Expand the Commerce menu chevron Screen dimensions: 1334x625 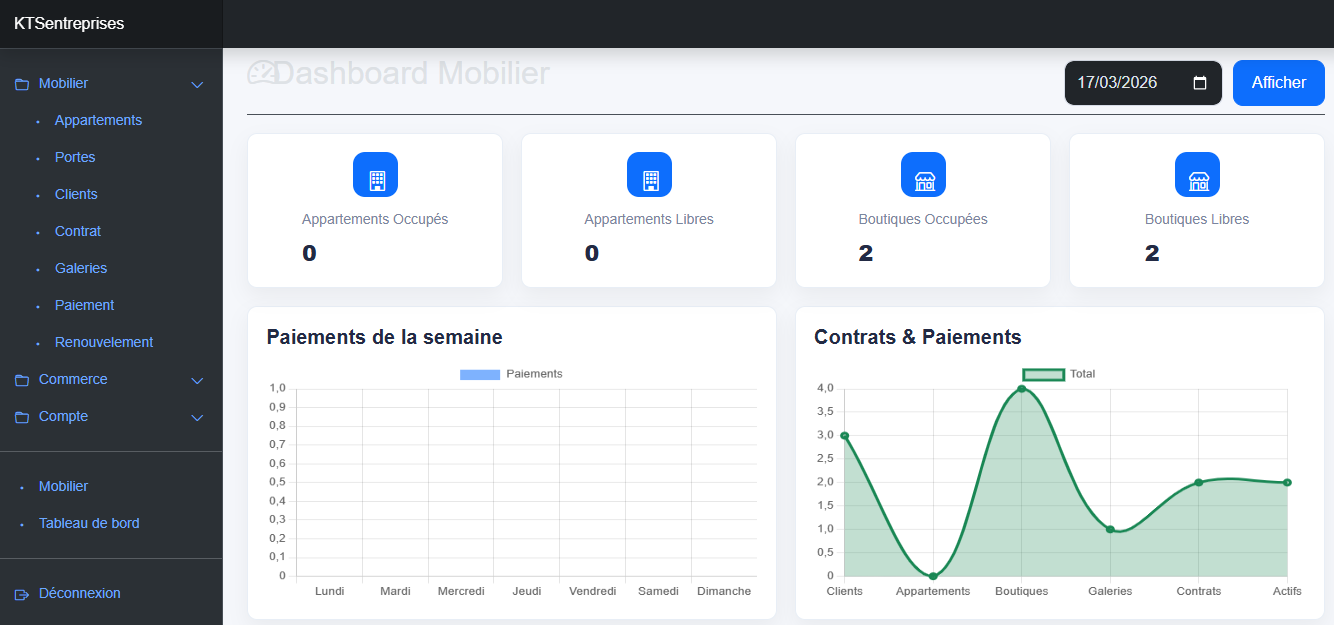point(197,381)
